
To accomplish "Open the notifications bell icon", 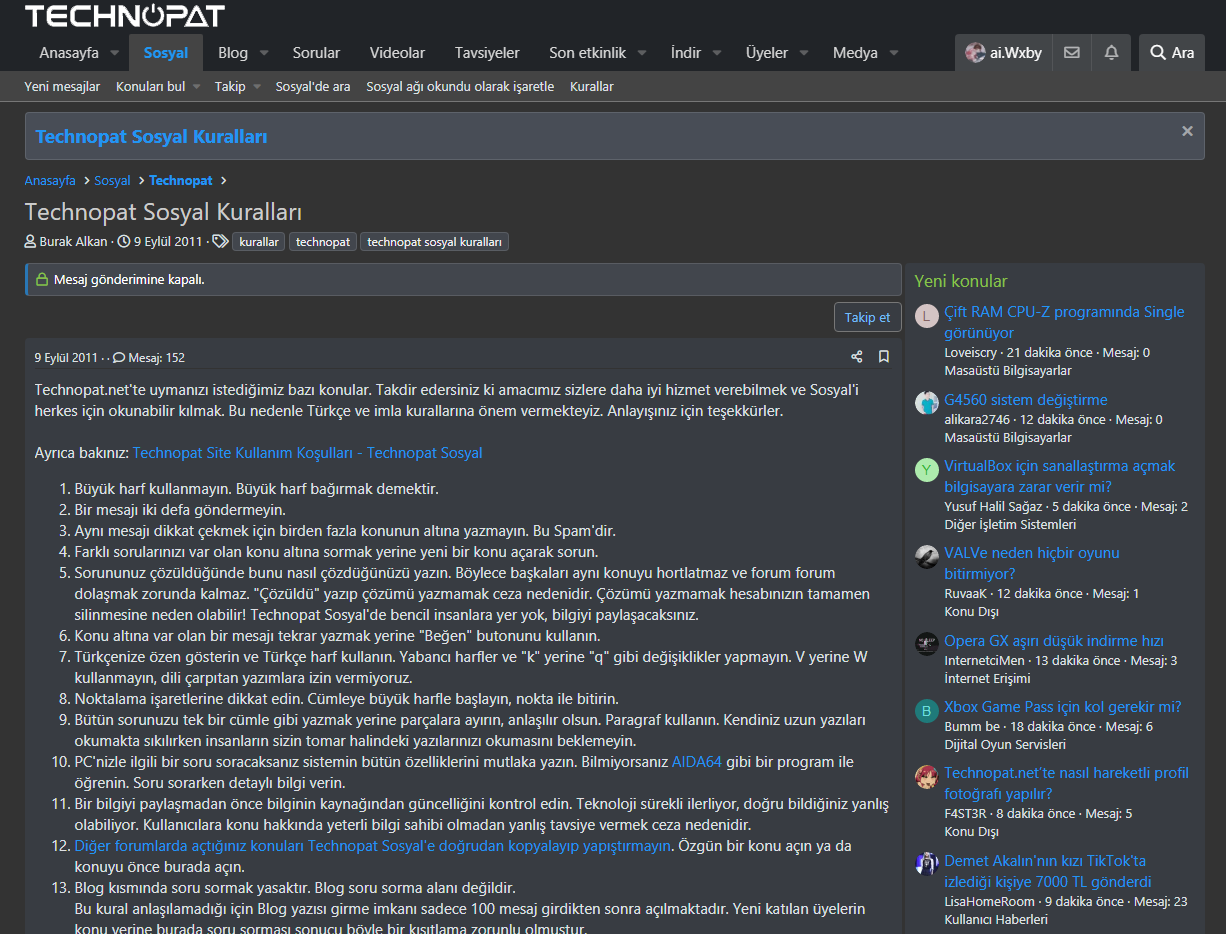I will 1111,53.
